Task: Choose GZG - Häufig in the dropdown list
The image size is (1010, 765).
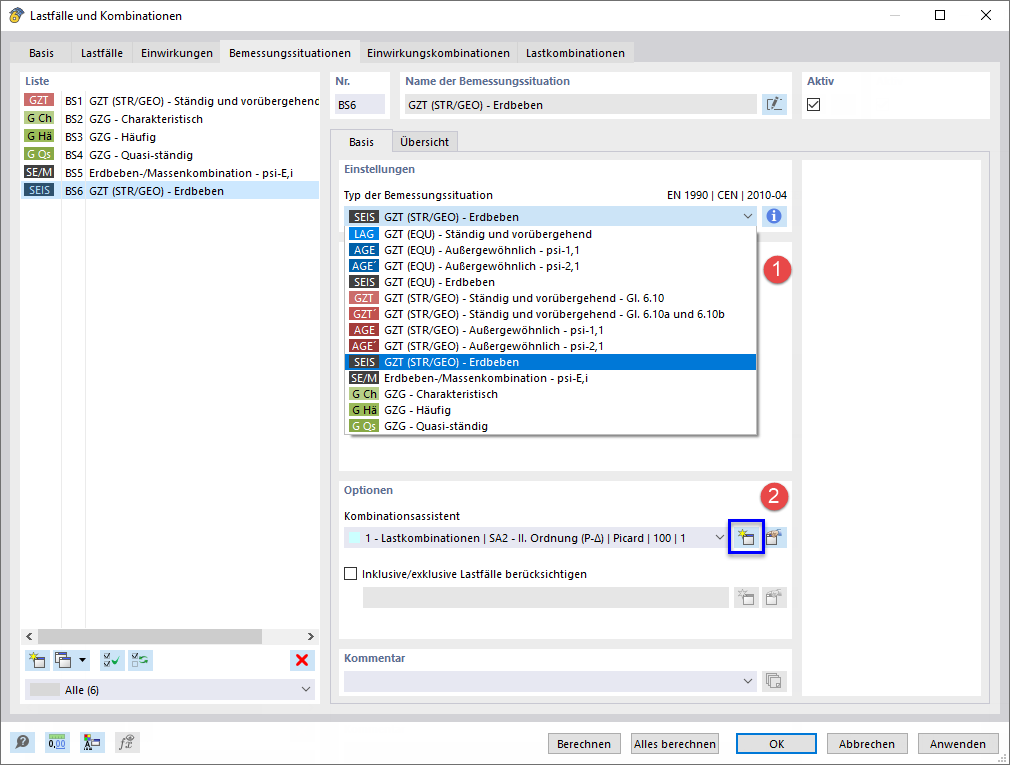Action: pos(551,410)
